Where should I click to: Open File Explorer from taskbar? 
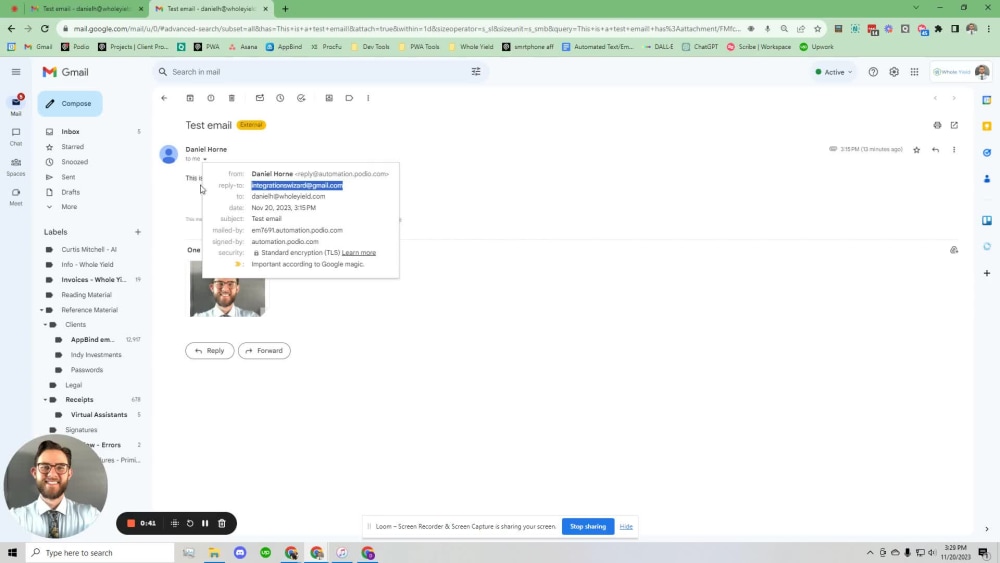click(x=214, y=553)
